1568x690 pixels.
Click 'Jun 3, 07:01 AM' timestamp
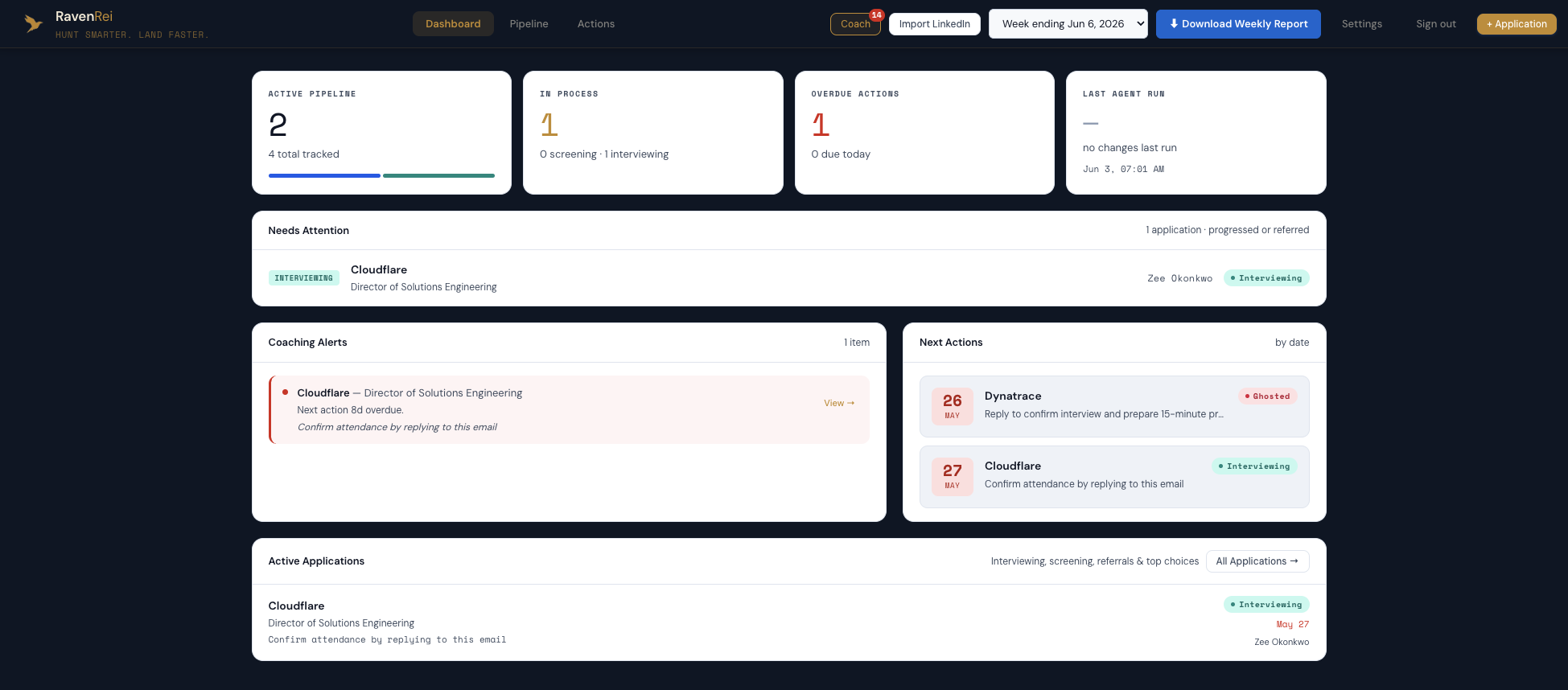point(1123,169)
